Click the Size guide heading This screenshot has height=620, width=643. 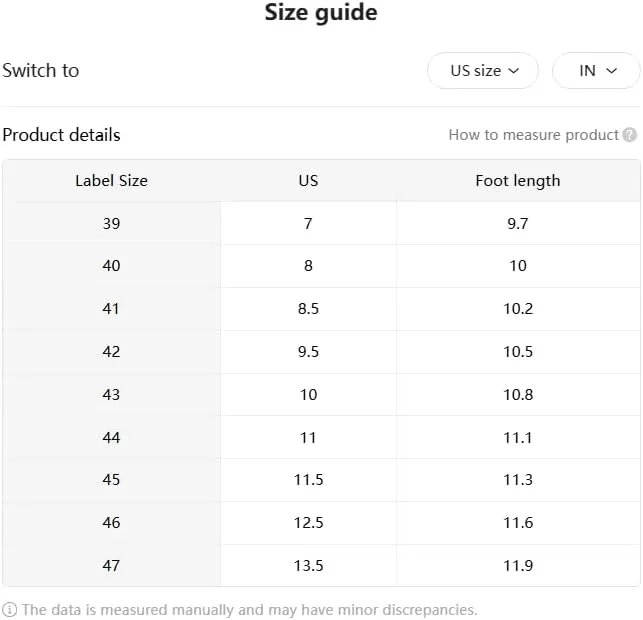321,13
